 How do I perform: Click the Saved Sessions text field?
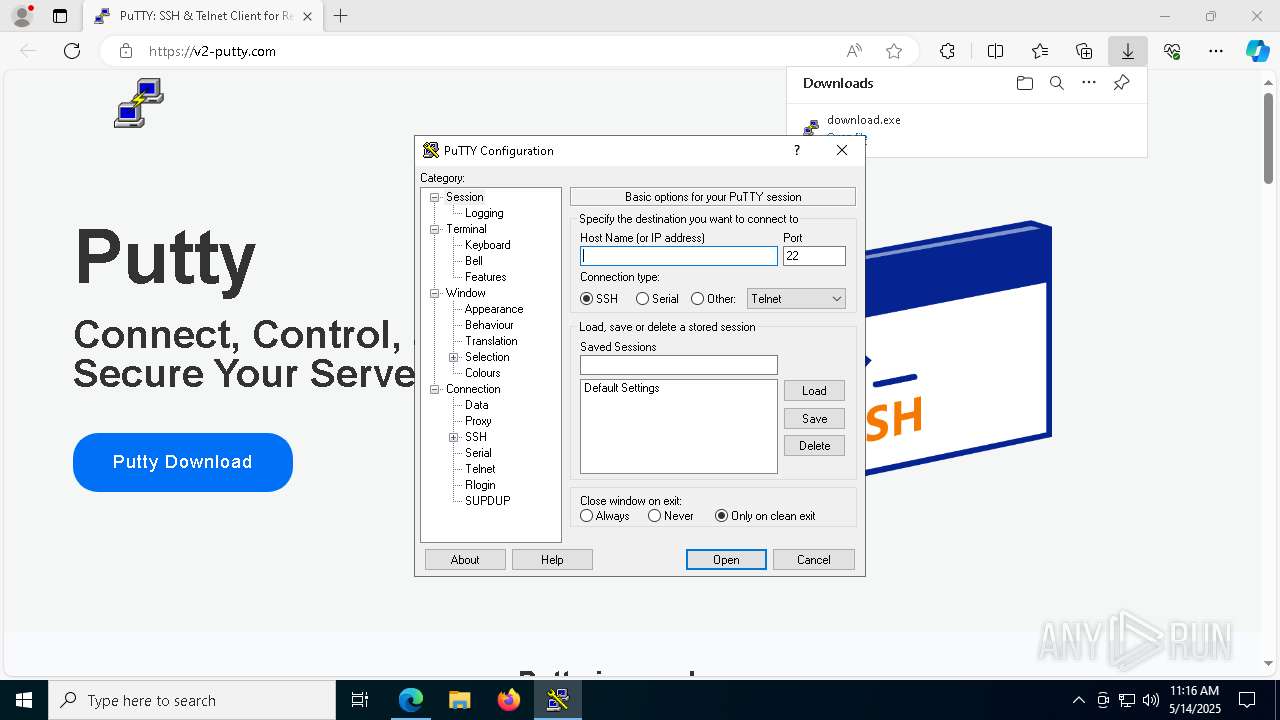pyautogui.click(x=679, y=365)
